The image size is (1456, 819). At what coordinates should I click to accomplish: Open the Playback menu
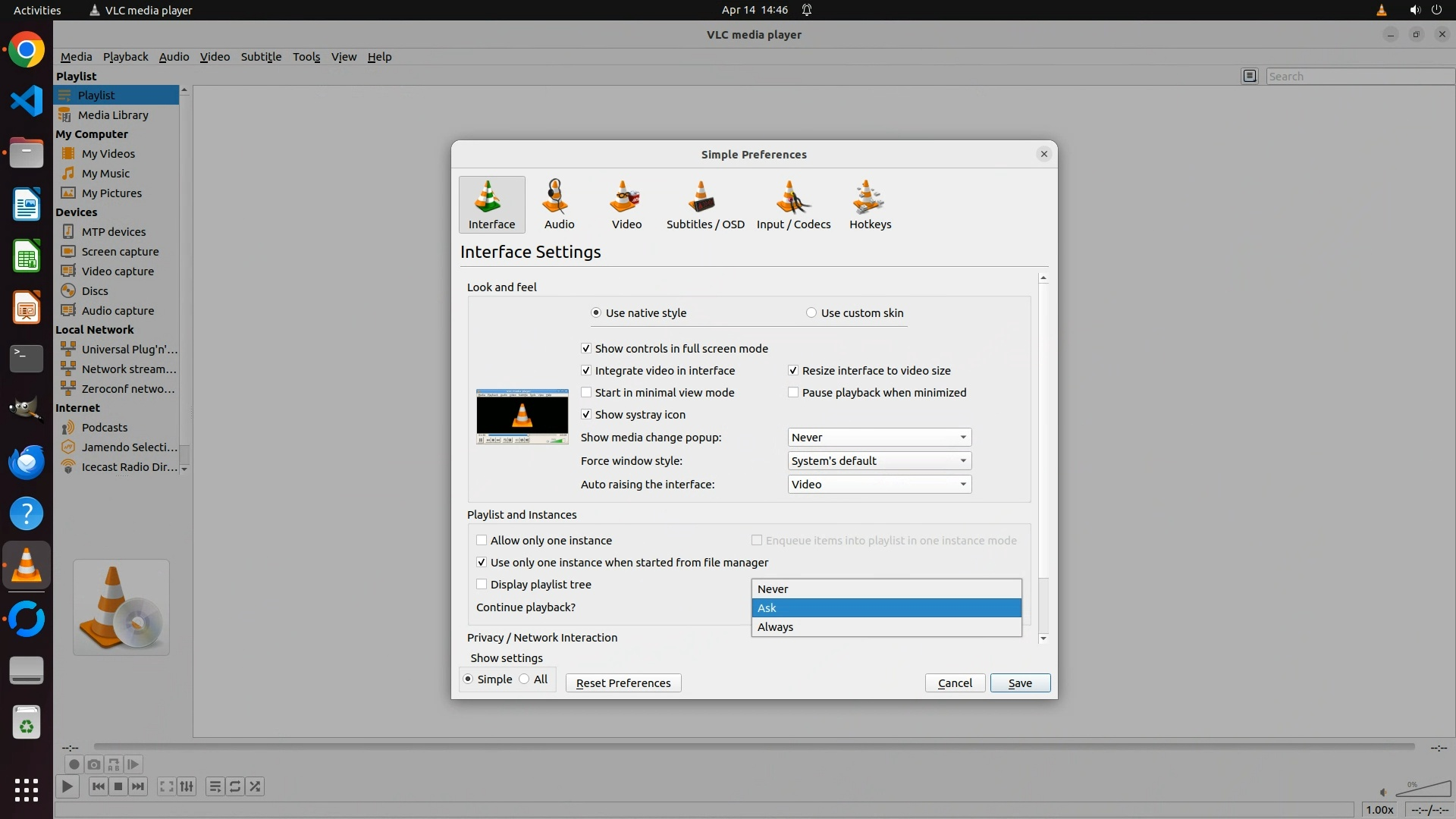pyautogui.click(x=125, y=57)
